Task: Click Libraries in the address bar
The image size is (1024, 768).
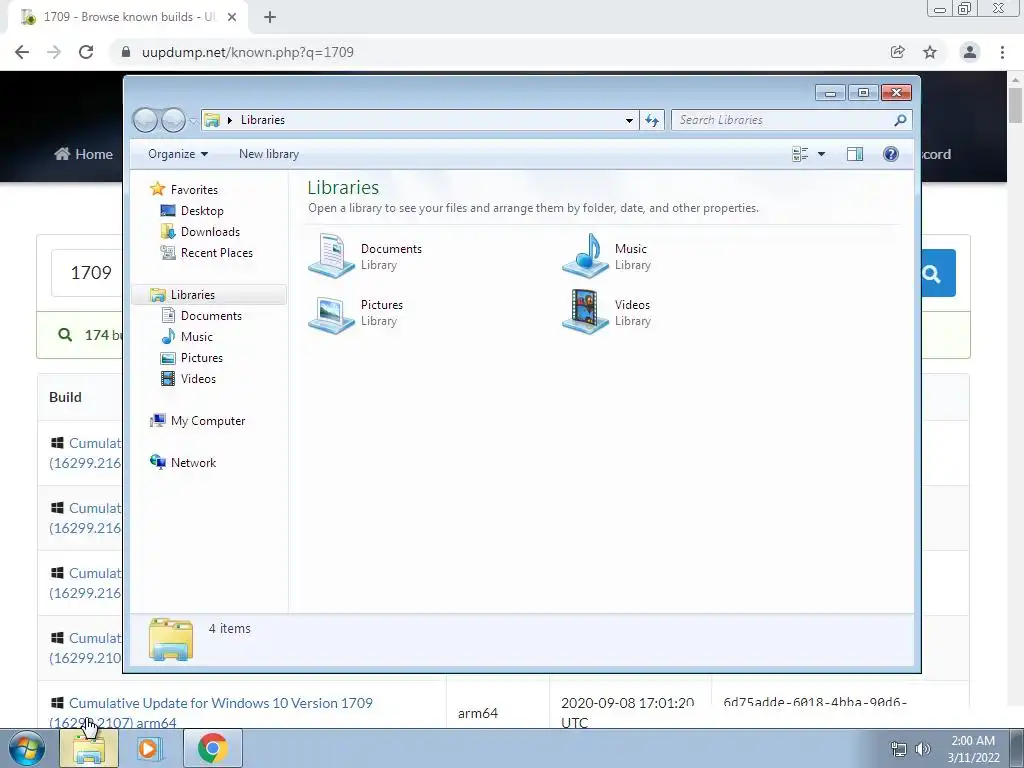Action: [263, 120]
